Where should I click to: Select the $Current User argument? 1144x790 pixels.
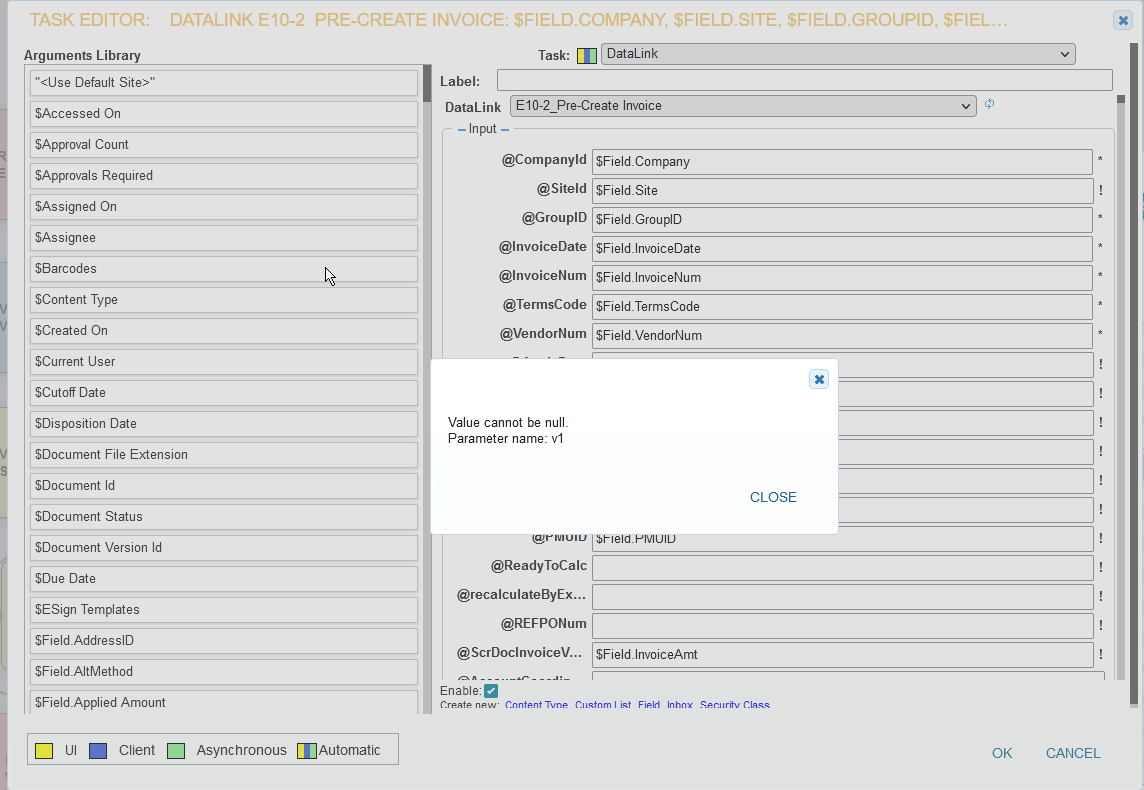click(224, 362)
